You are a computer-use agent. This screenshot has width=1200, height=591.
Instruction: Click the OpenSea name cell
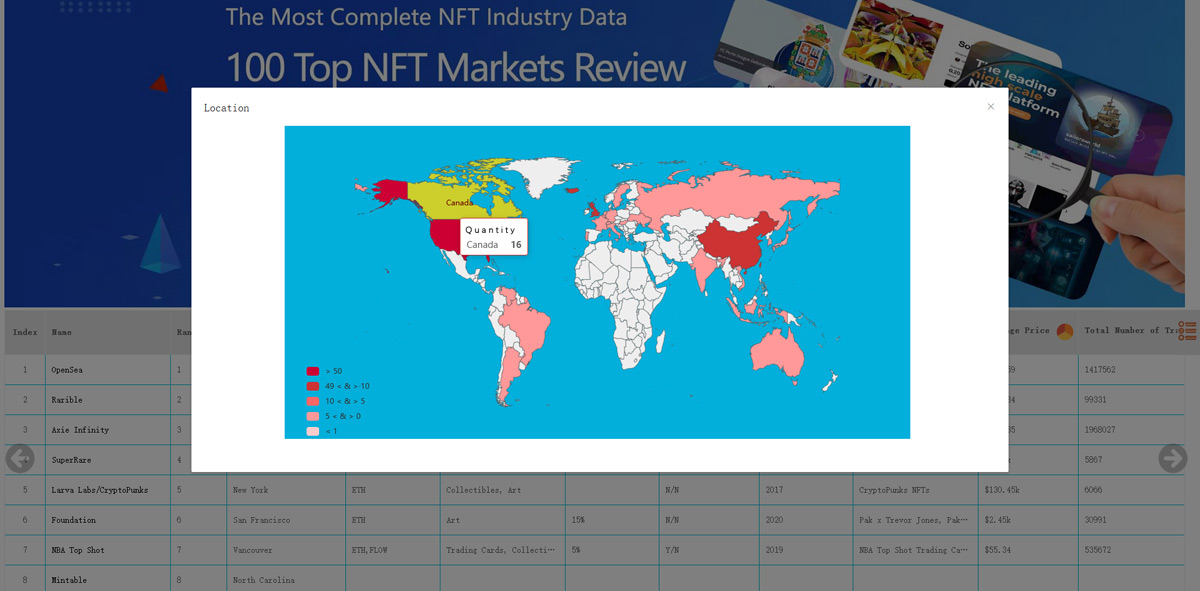108,370
